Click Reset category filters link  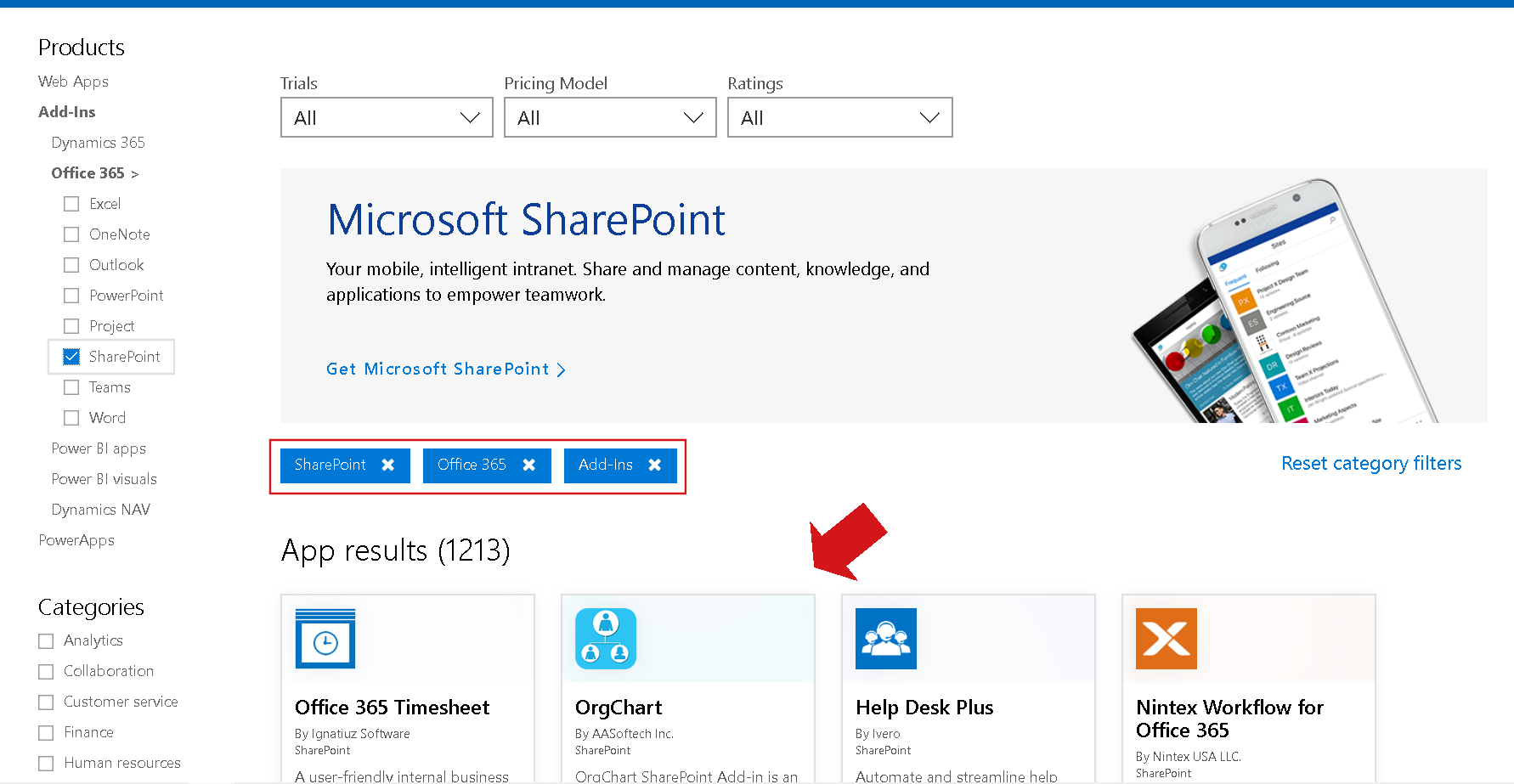(1371, 464)
